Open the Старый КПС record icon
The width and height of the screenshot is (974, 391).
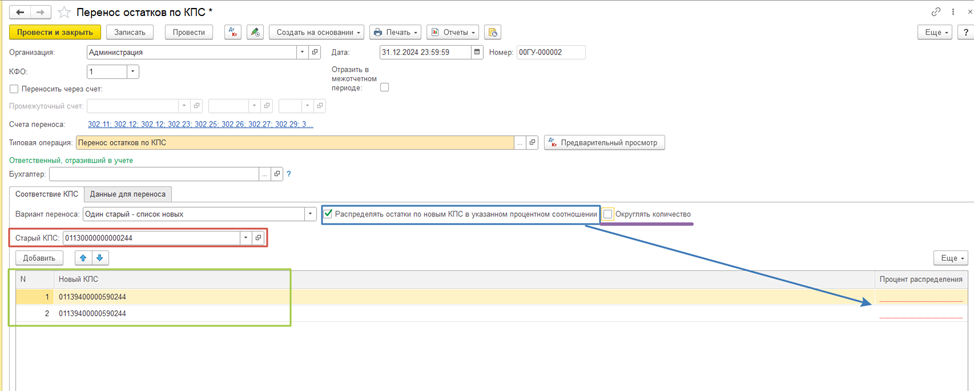(x=258, y=238)
